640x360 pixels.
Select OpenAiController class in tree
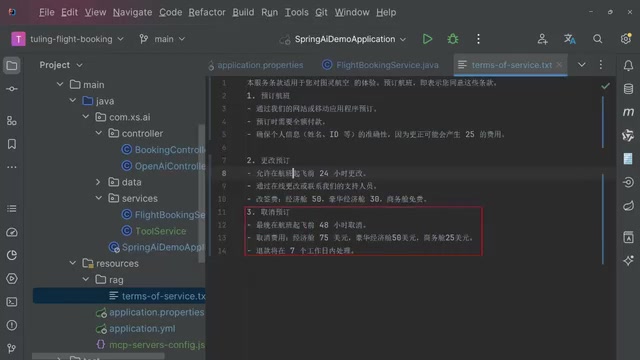(x=163, y=166)
